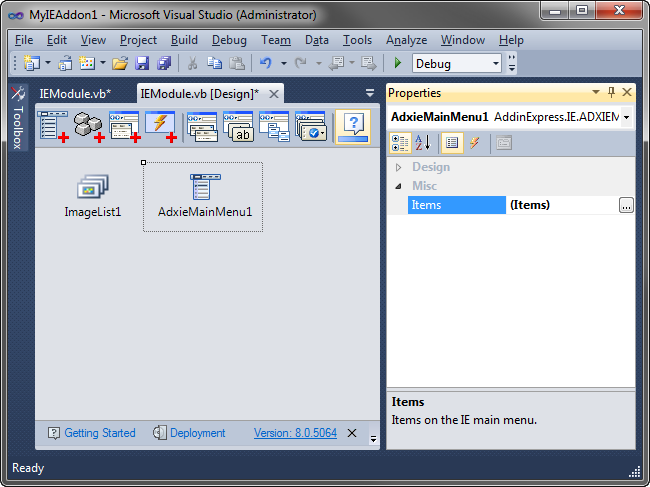Open the Redo history dropdown arrow
The width and height of the screenshot is (650, 487).
[319, 63]
